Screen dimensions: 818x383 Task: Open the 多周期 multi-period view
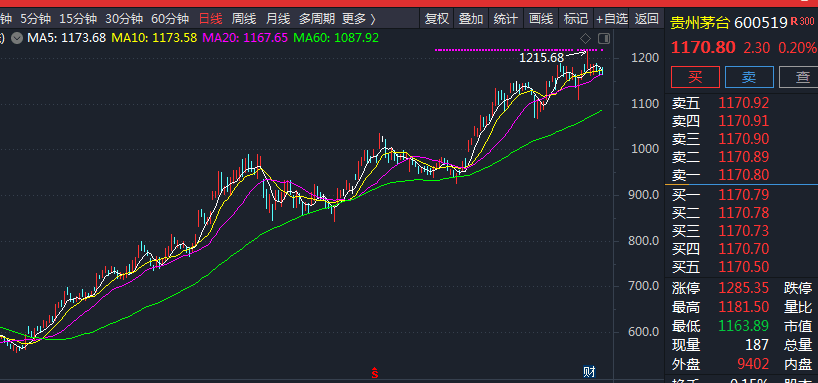point(317,19)
